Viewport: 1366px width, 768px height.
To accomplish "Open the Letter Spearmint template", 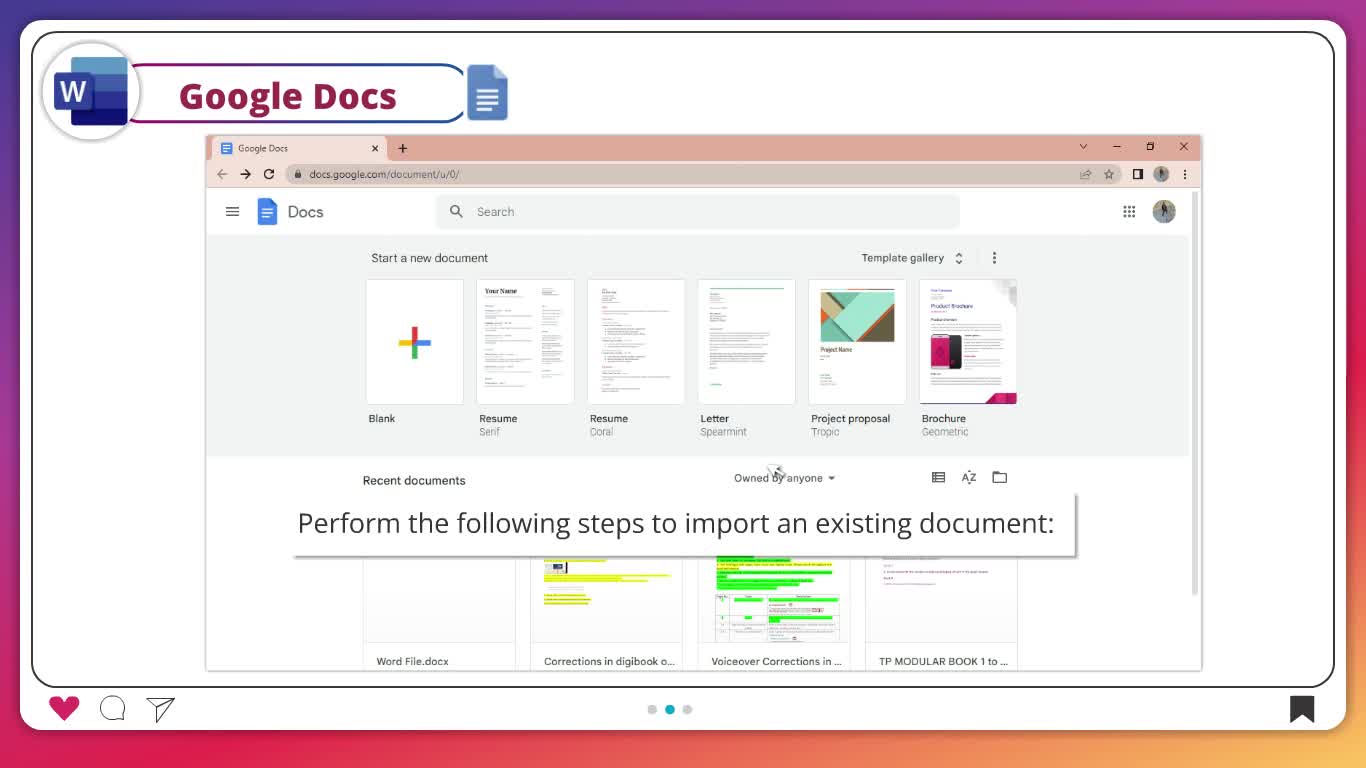I will point(747,342).
